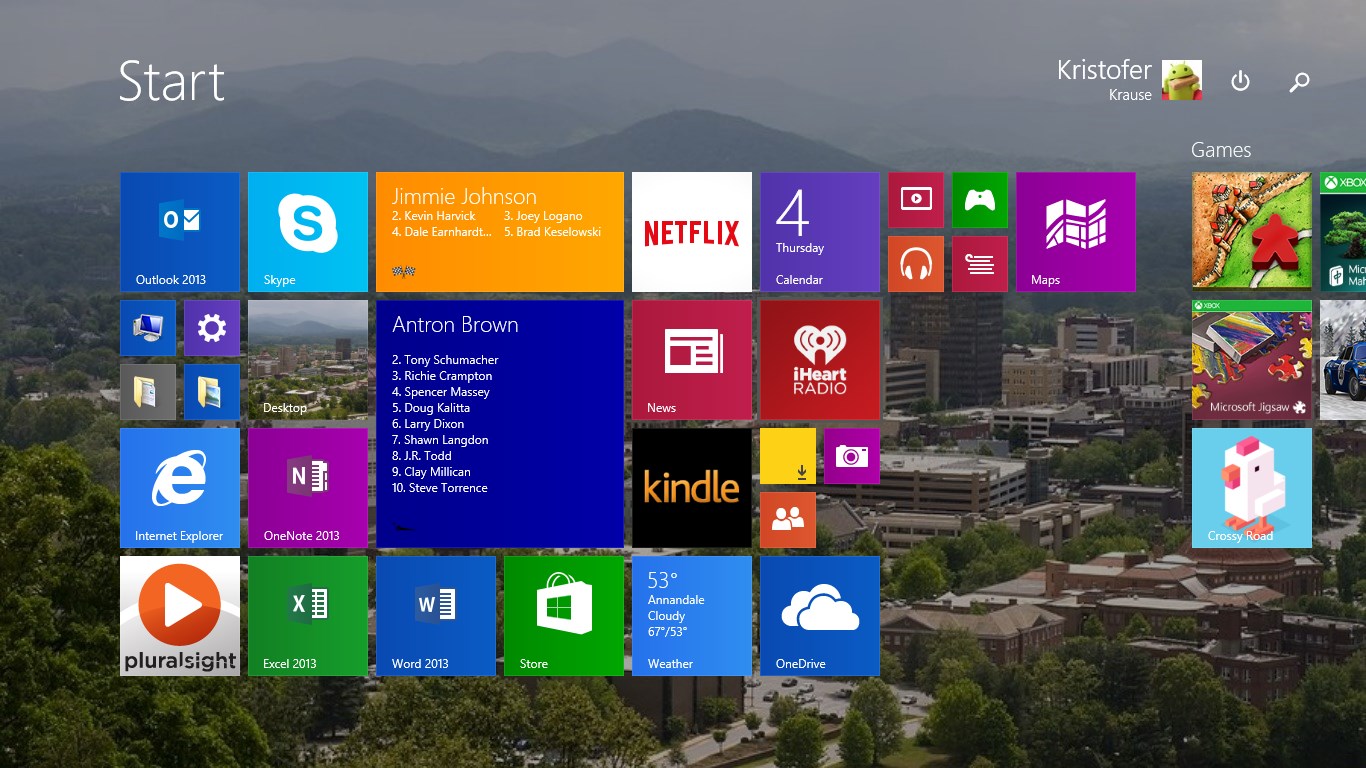Open the Weather tile showing Annandale

[692, 616]
